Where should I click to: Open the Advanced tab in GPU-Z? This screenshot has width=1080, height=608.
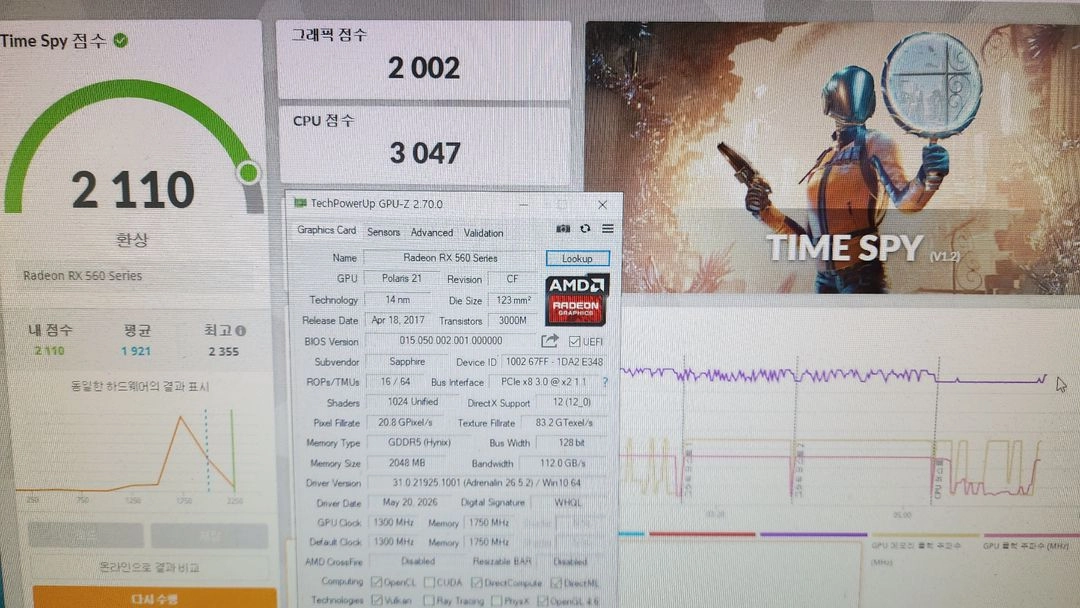(432, 233)
